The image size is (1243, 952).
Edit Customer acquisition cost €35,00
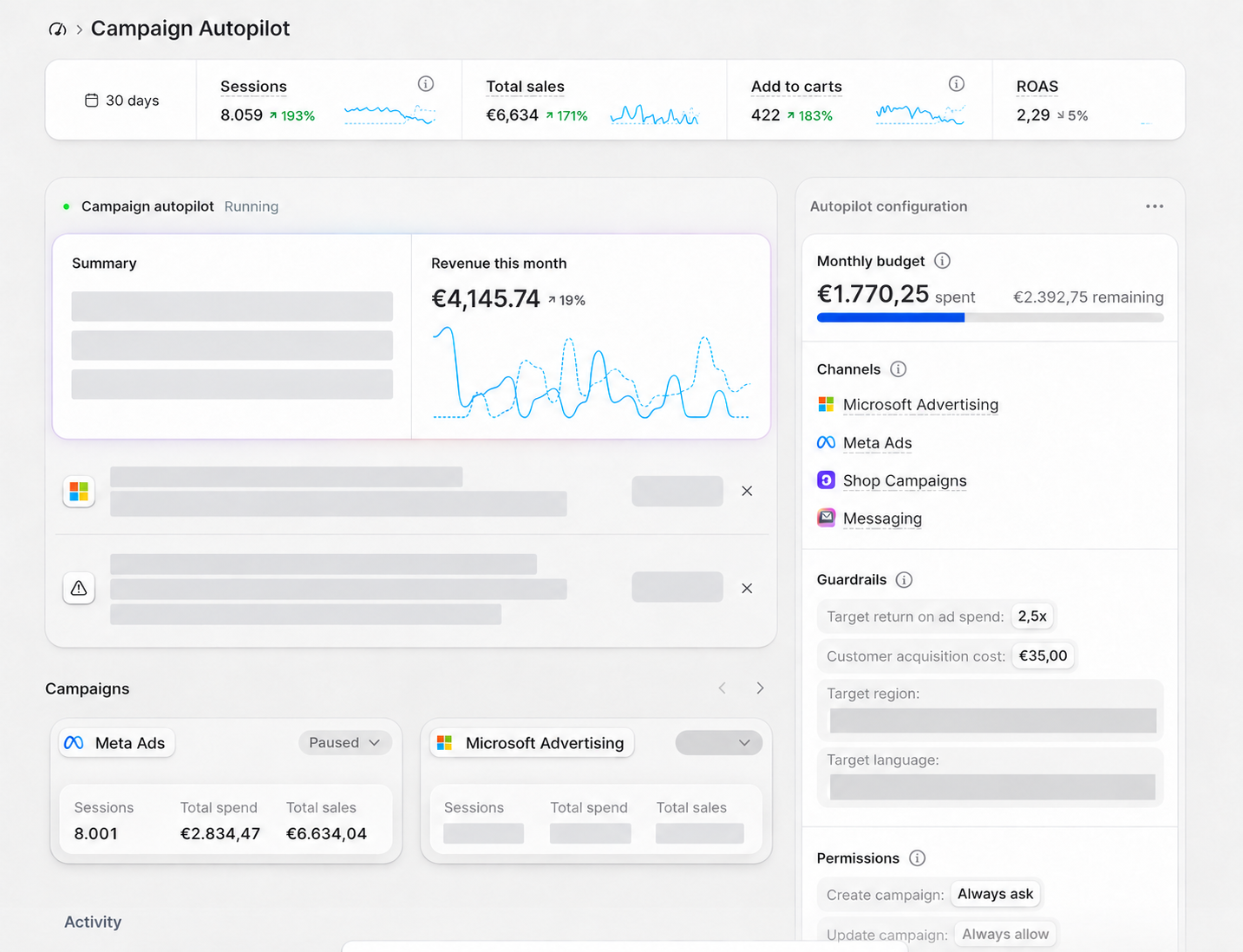tap(1043, 656)
